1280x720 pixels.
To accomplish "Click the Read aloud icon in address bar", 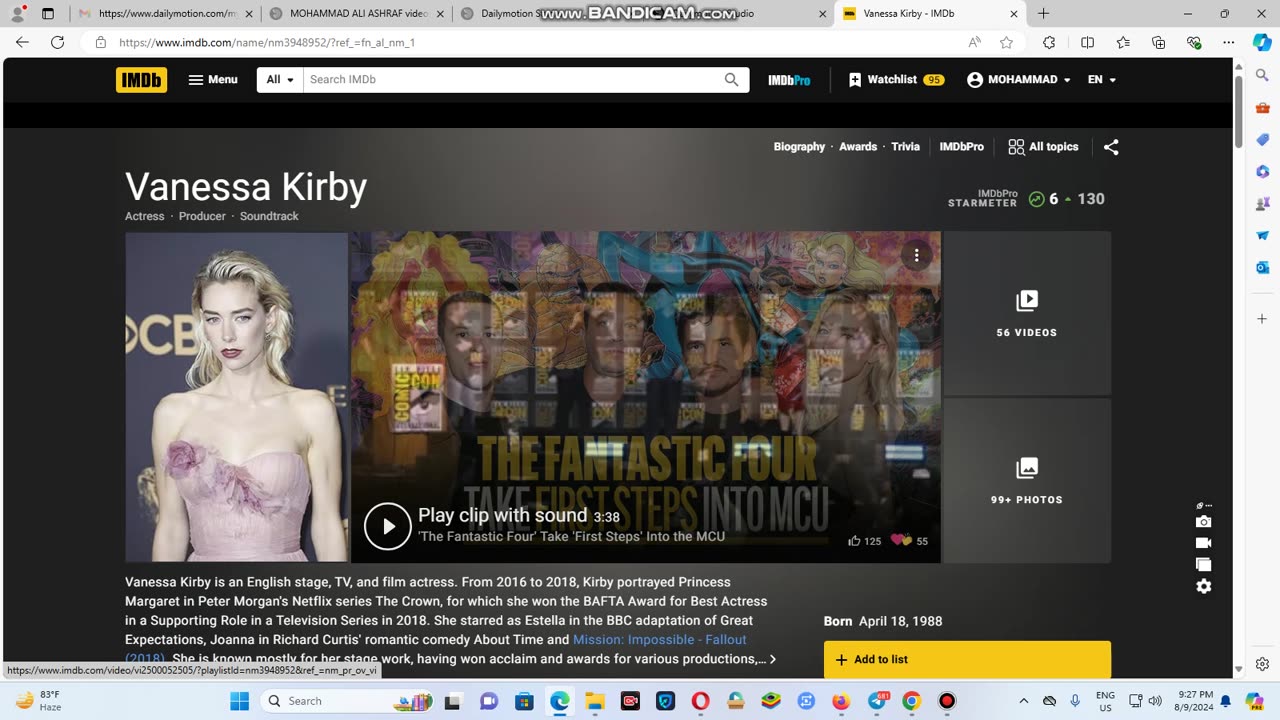I will tap(974, 42).
